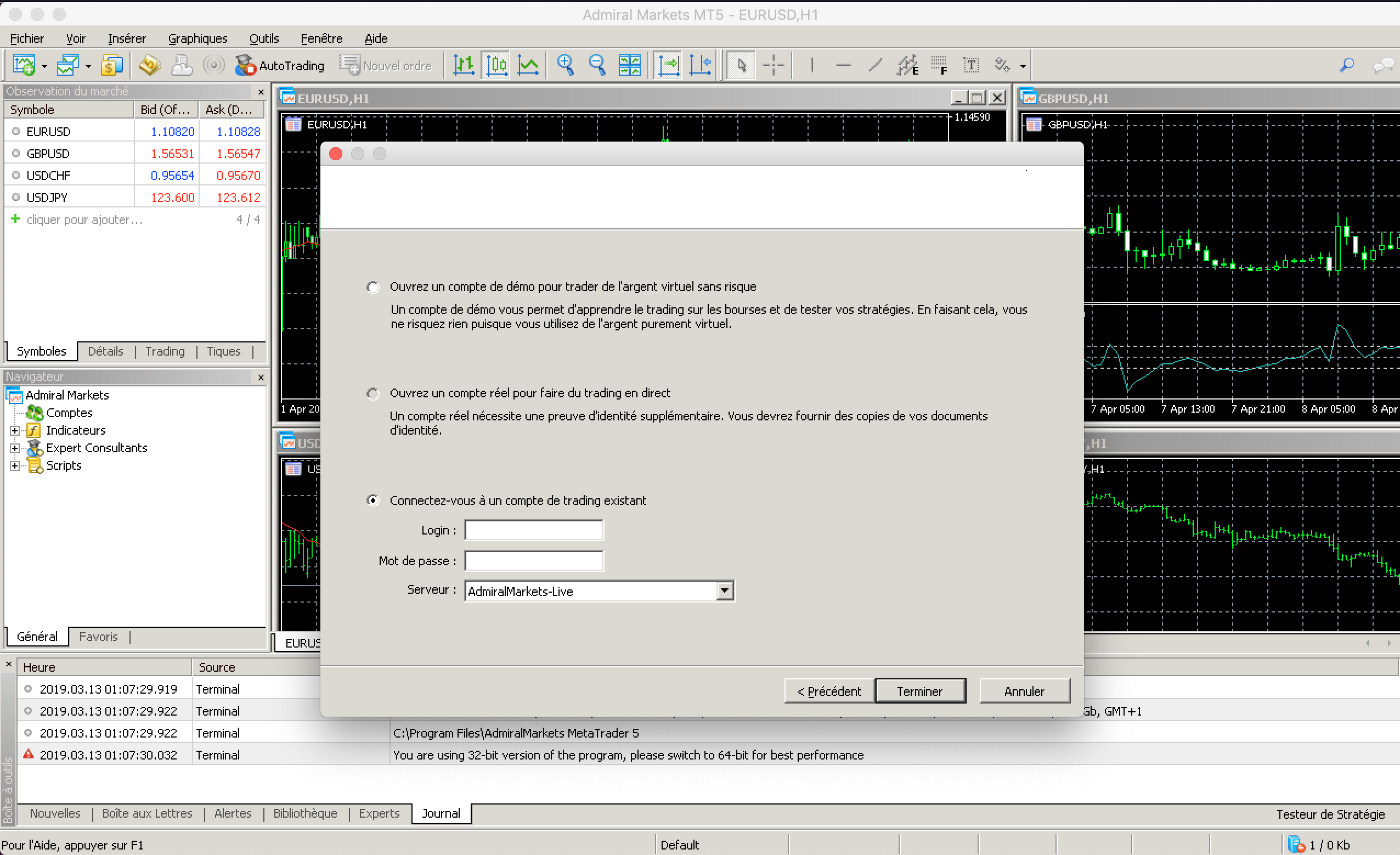Click the AutoTrading button
The width and height of the screenshot is (1400, 855).
coord(280,65)
